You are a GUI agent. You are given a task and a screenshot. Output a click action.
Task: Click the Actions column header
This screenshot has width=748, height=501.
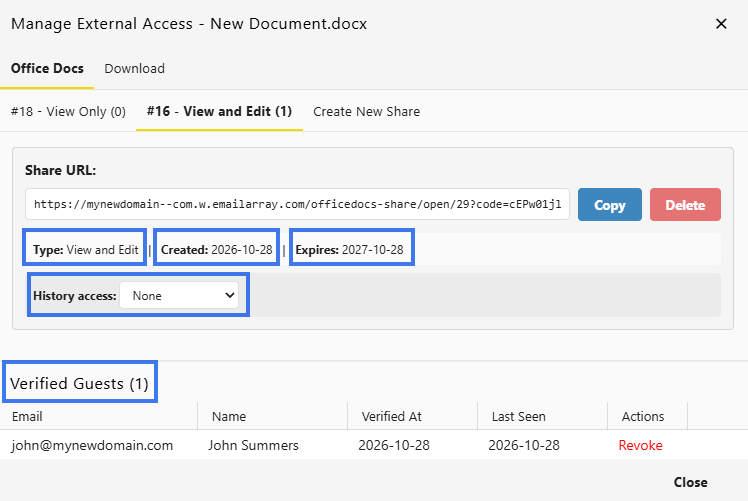[643, 417]
